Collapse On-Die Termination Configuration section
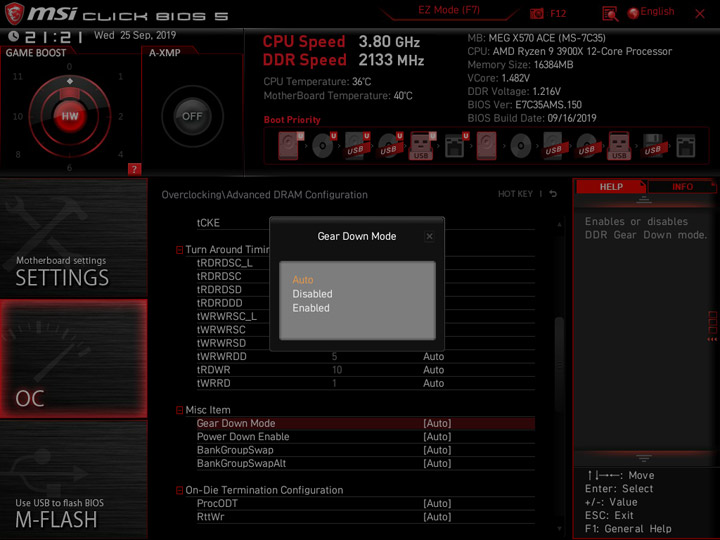 pyautogui.click(x=180, y=490)
